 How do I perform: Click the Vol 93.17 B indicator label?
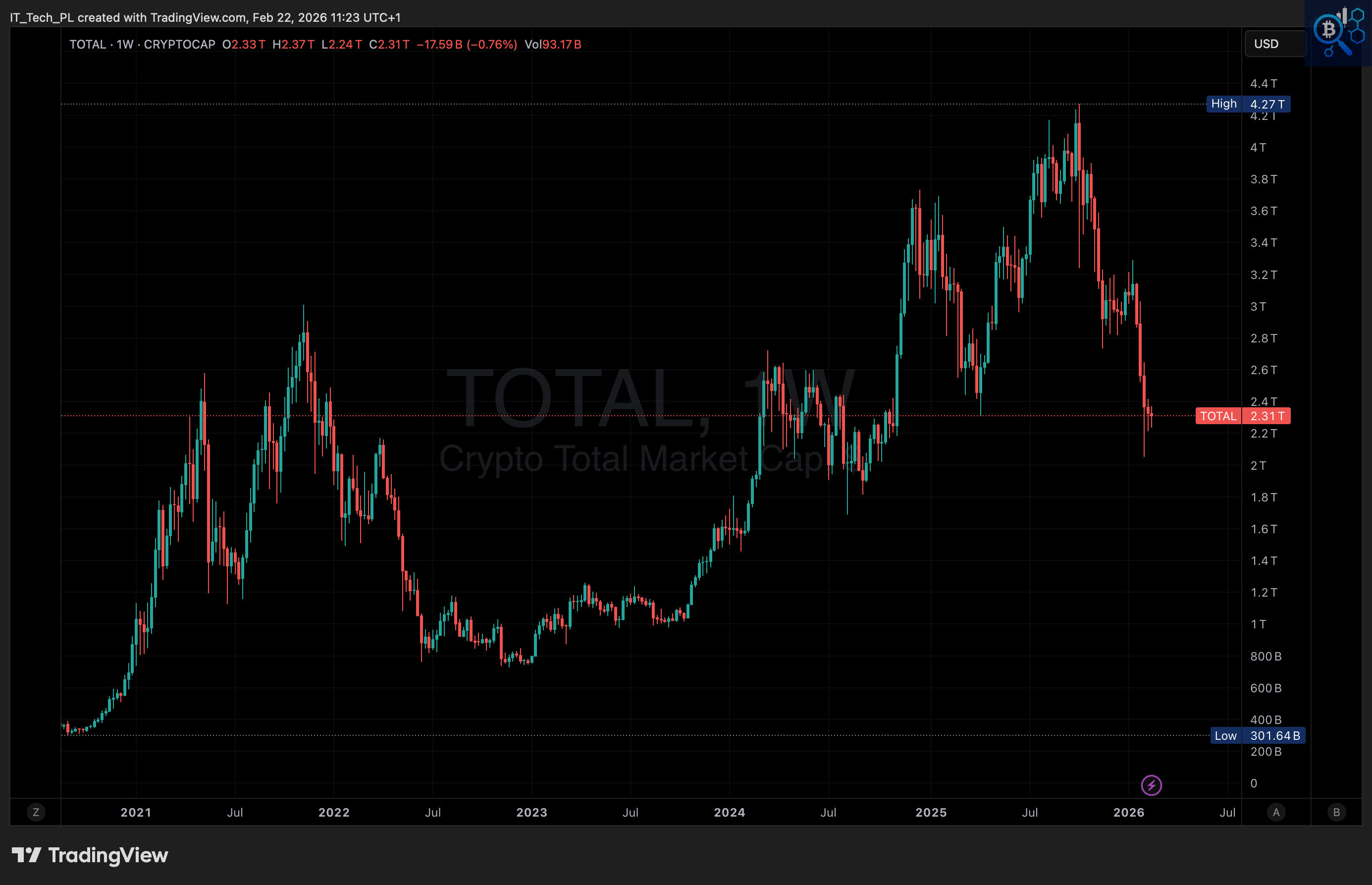(x=552, y=45)
